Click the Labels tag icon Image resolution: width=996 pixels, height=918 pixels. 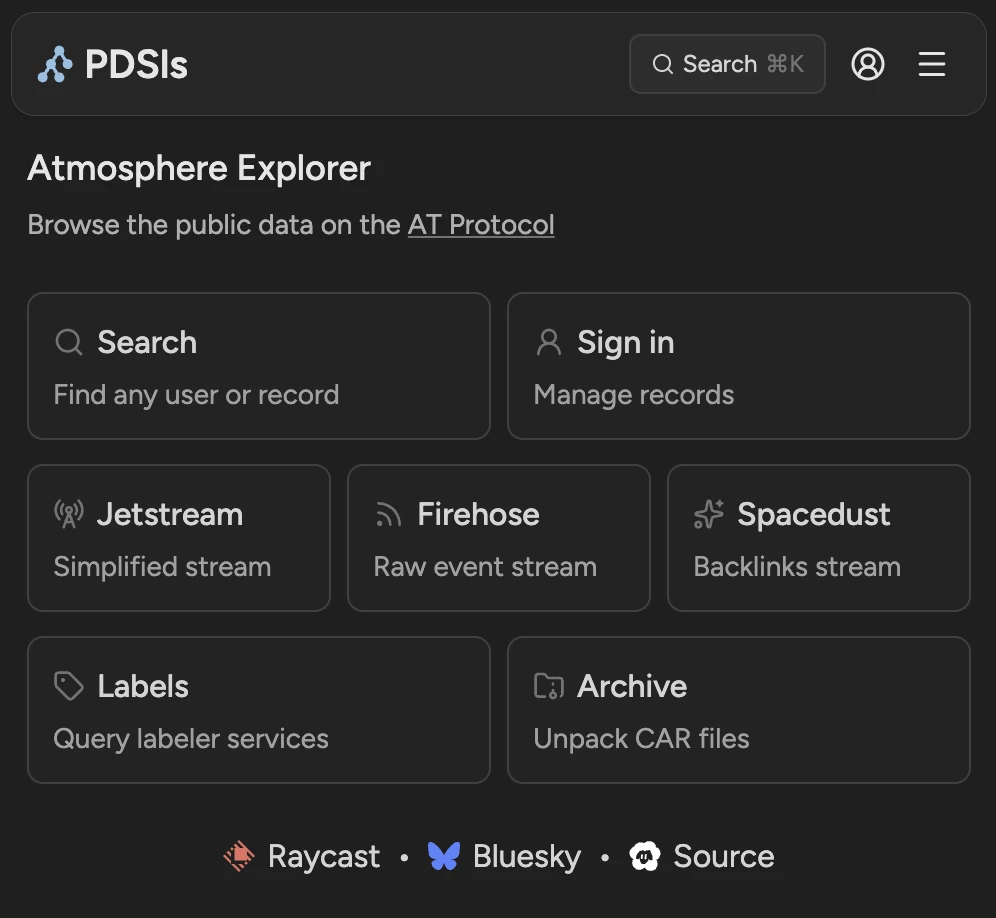click(69, 687)
